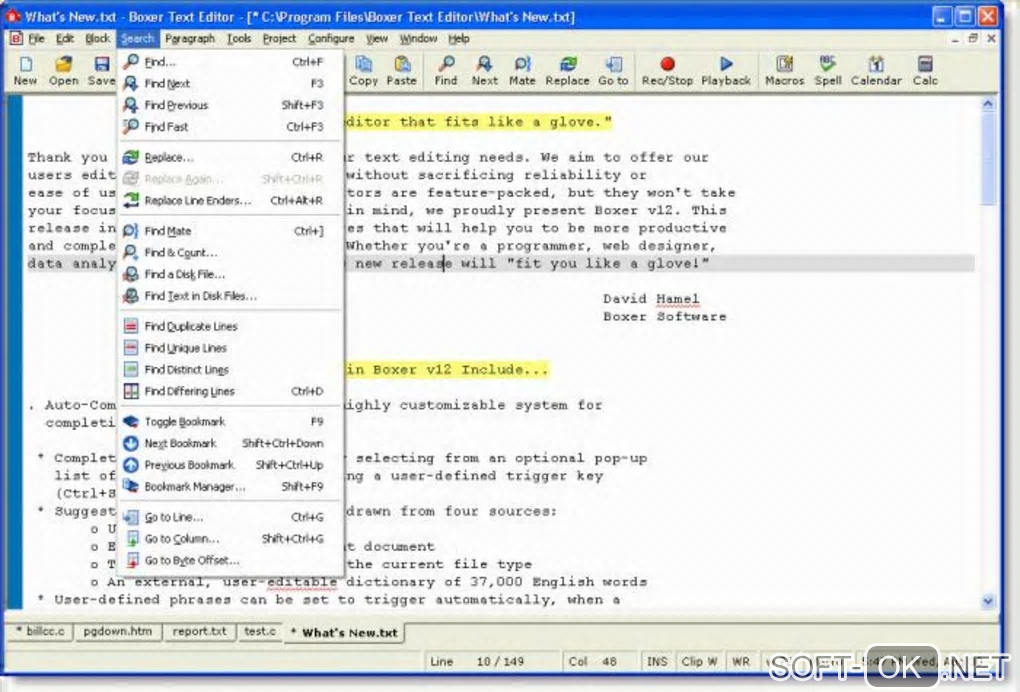Image resolution: width=1020 pixels, height=692 pixels.
Task: Select Find Unique Lines entry
Action: tap(231, 348)
